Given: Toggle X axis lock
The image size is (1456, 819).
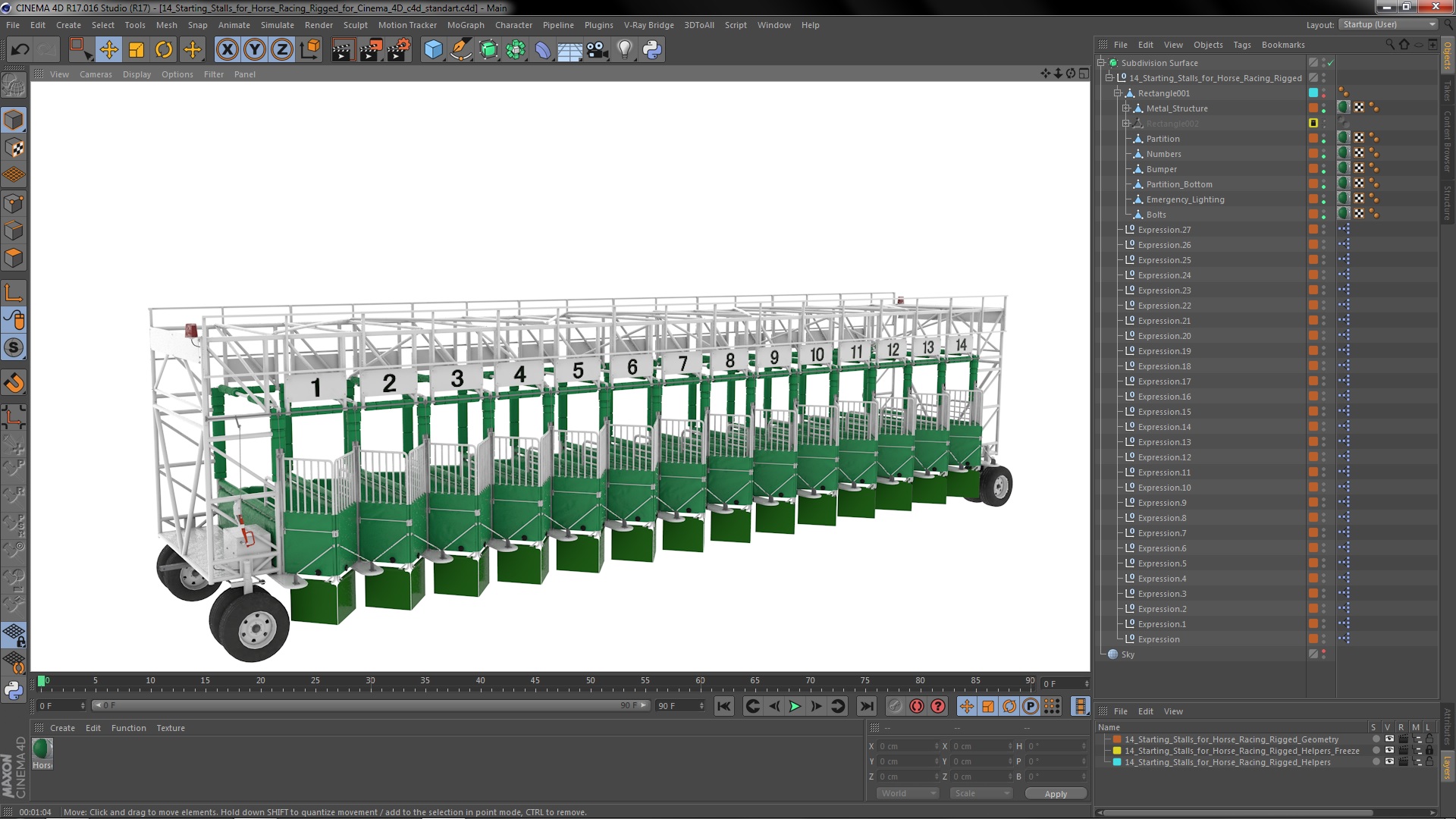Looking at the screenshot, I should click(x=227, y=50).
